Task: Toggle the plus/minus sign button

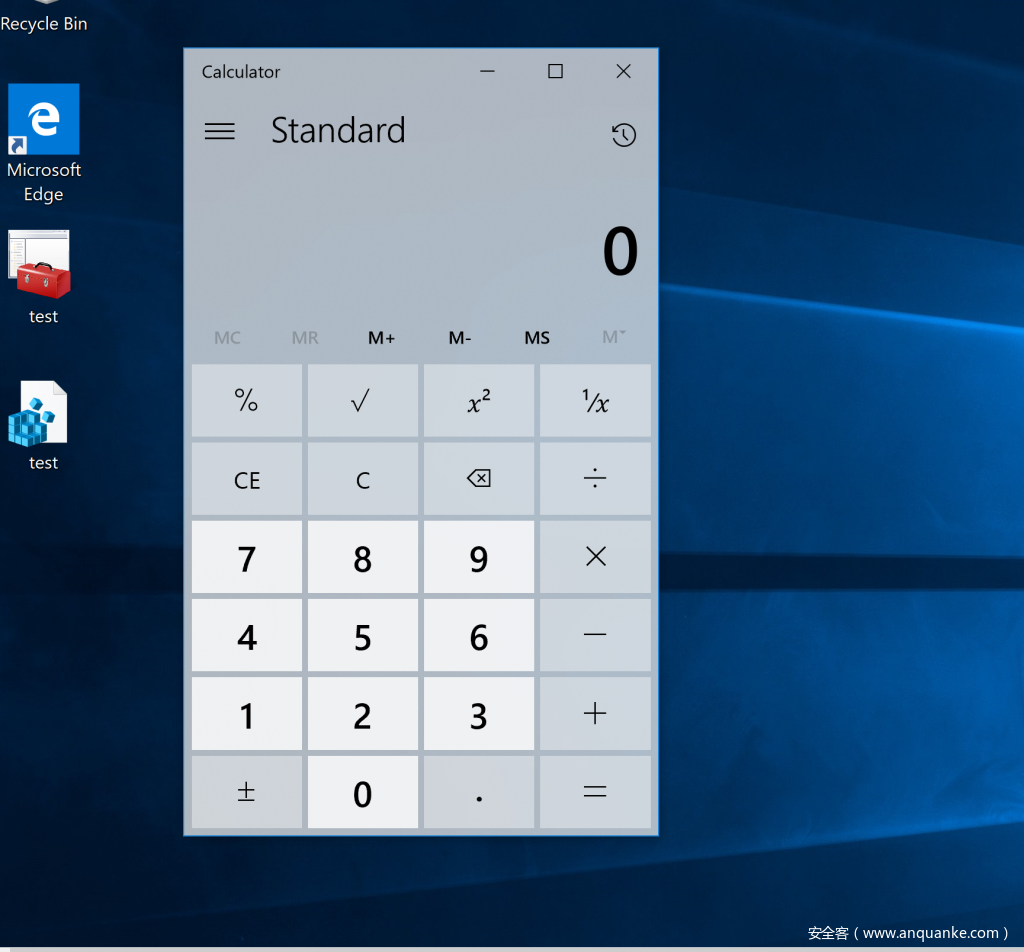Action: [246, 792]
